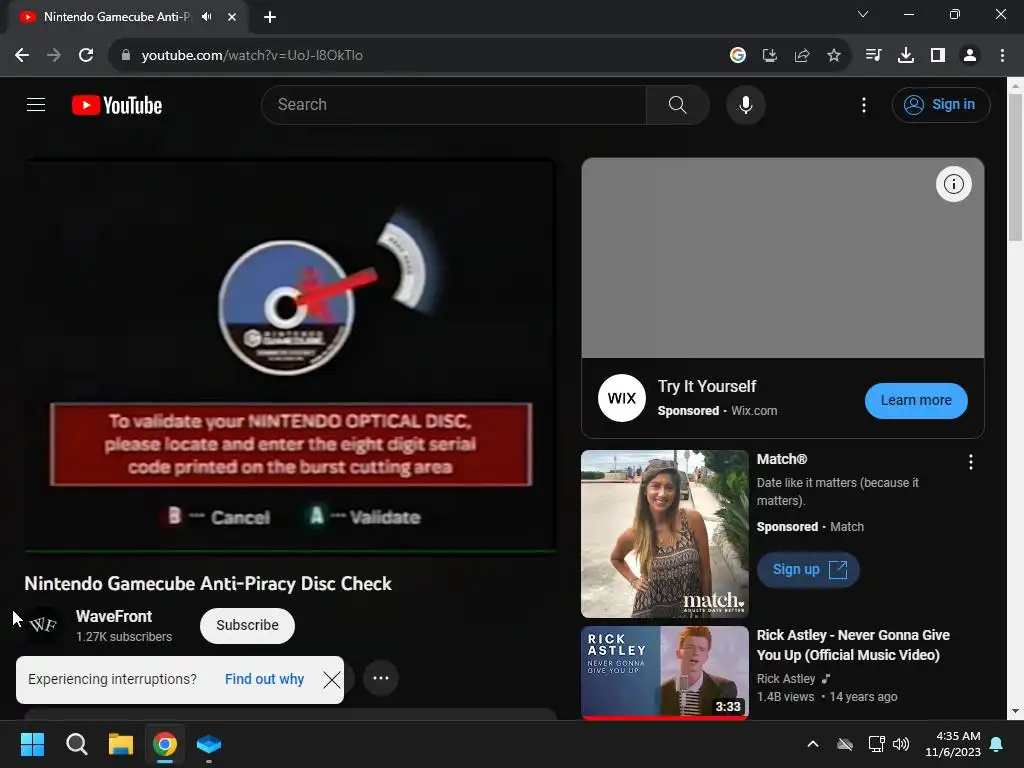Image resolution: width=1024 pixels, height=768 pixels.
Task: Bookmark this tab with the star
Action: coord(833,56)
